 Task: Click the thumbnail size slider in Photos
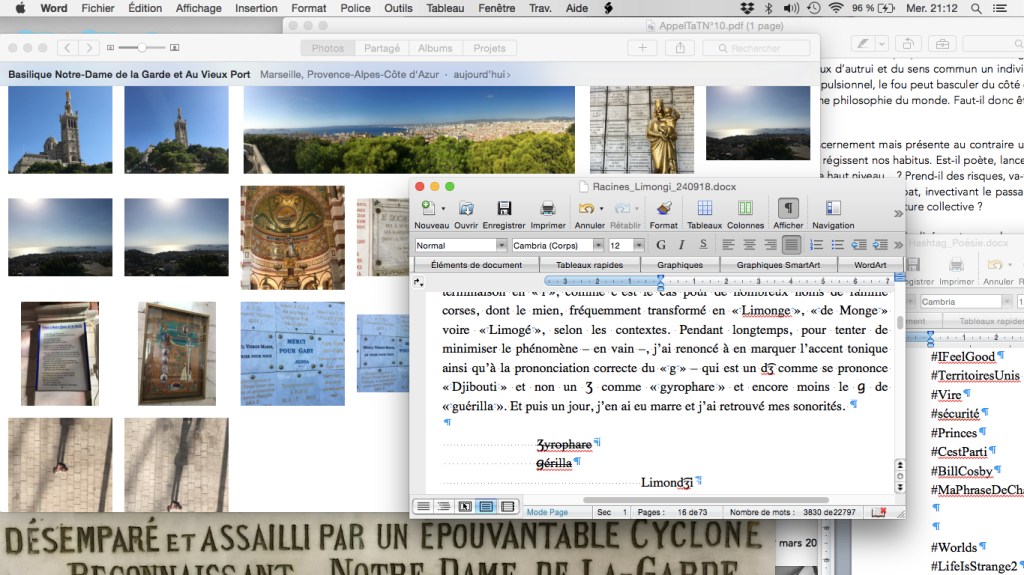143,48
